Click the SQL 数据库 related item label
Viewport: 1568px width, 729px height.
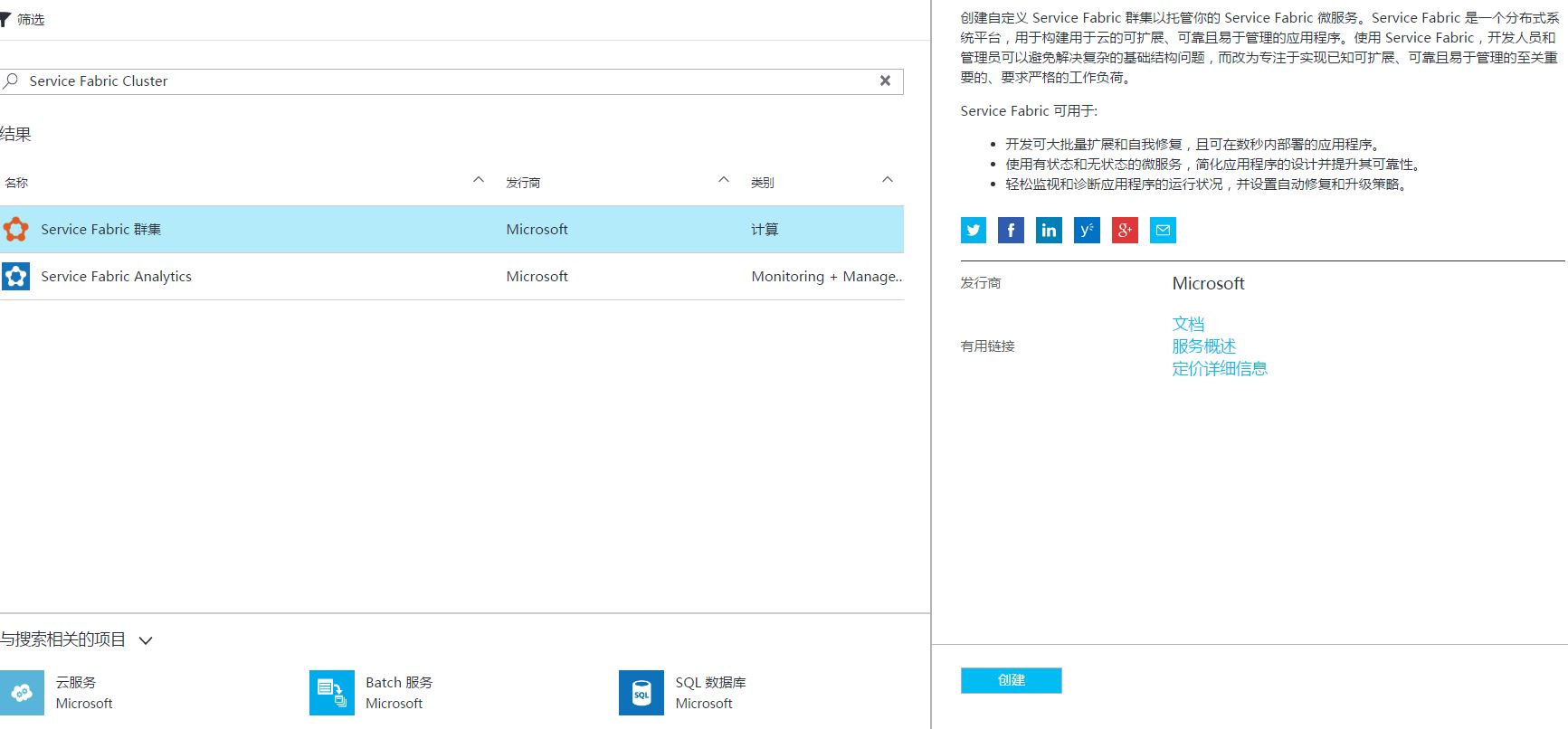click(711, 683)
